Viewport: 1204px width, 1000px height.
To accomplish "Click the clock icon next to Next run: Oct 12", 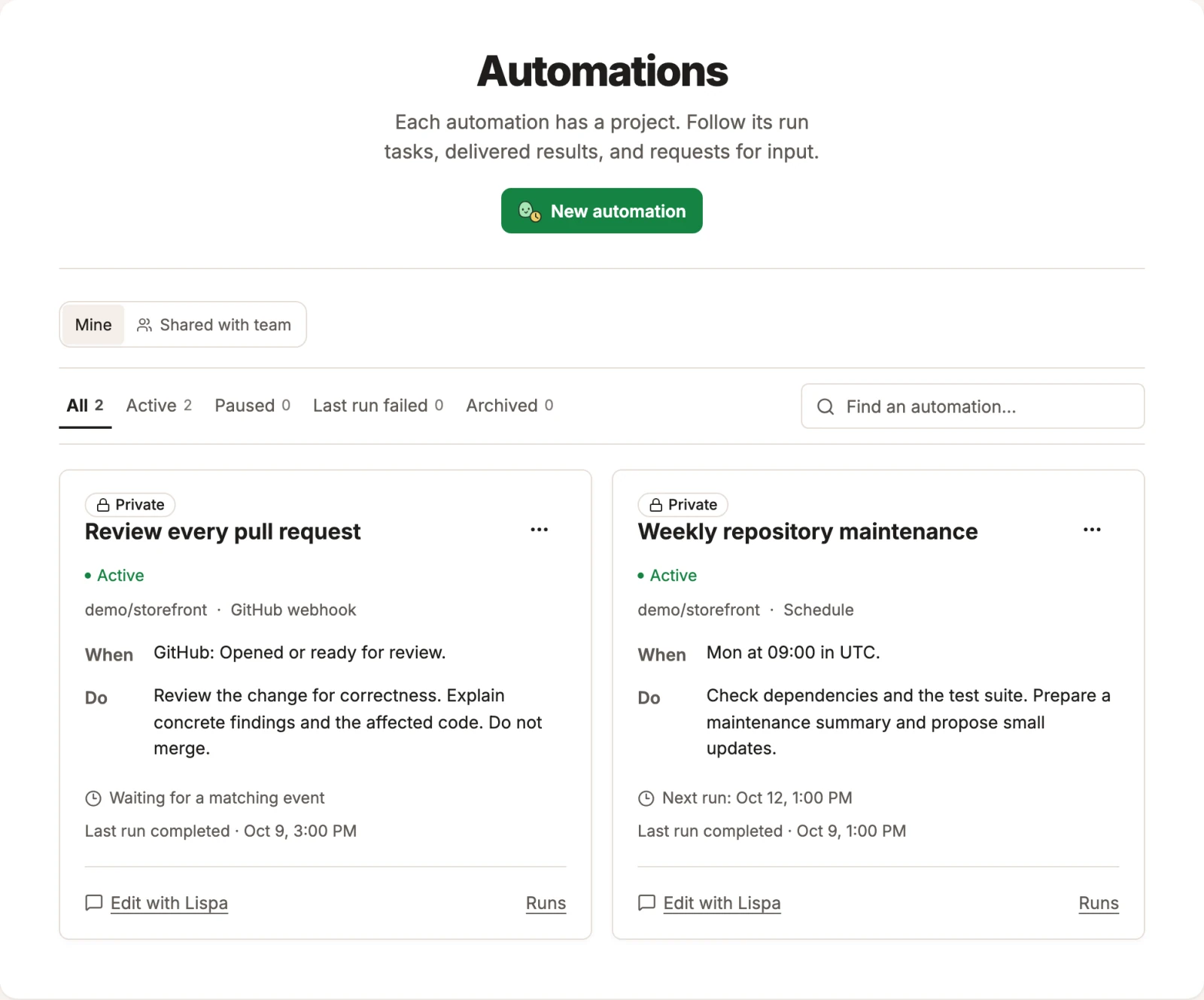I will (x=646, y=798).
